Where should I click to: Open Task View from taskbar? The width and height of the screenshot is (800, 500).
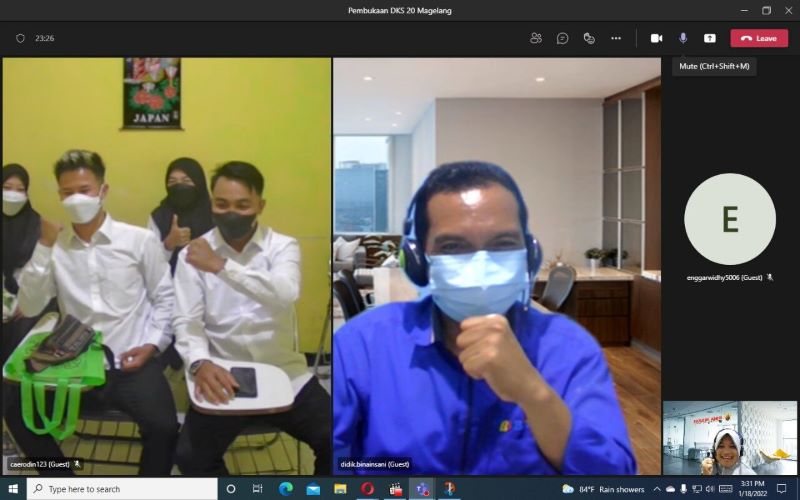pos(258,489)
